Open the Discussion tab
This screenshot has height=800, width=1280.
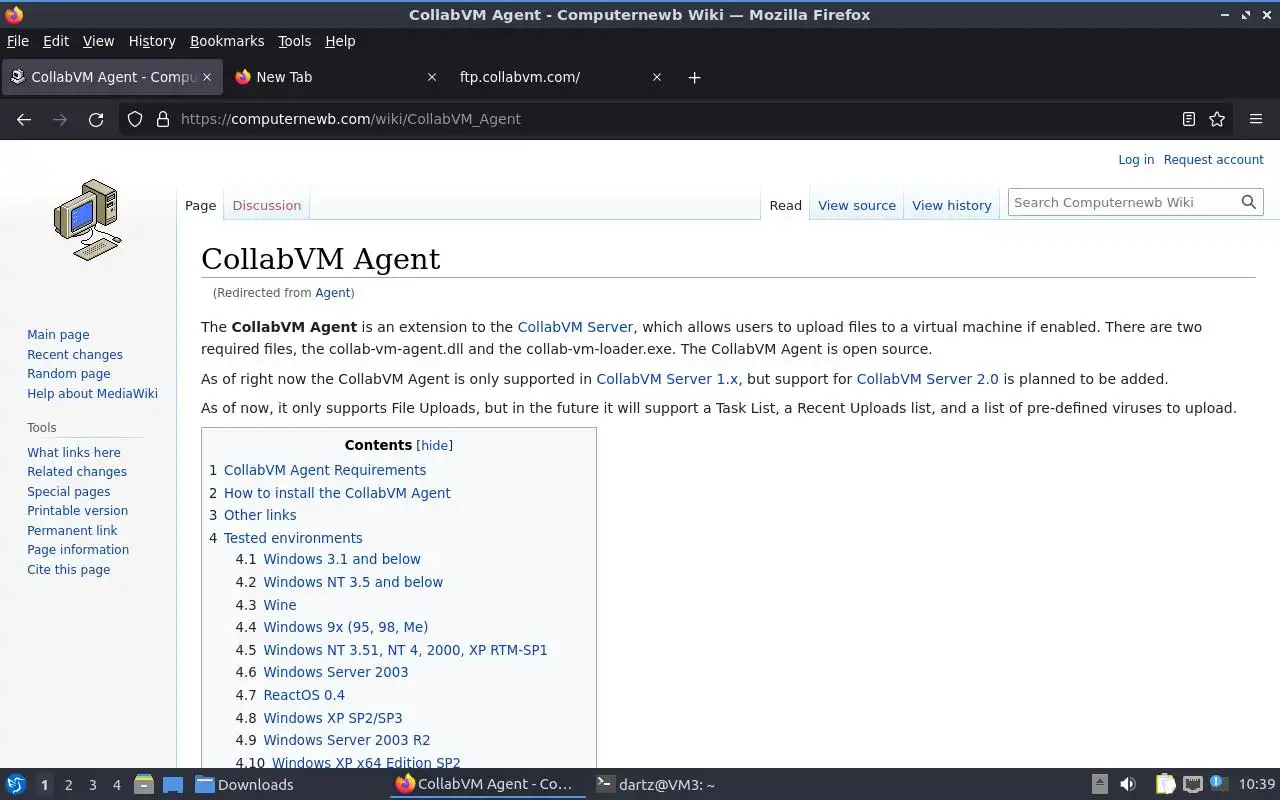click(266, 205)
